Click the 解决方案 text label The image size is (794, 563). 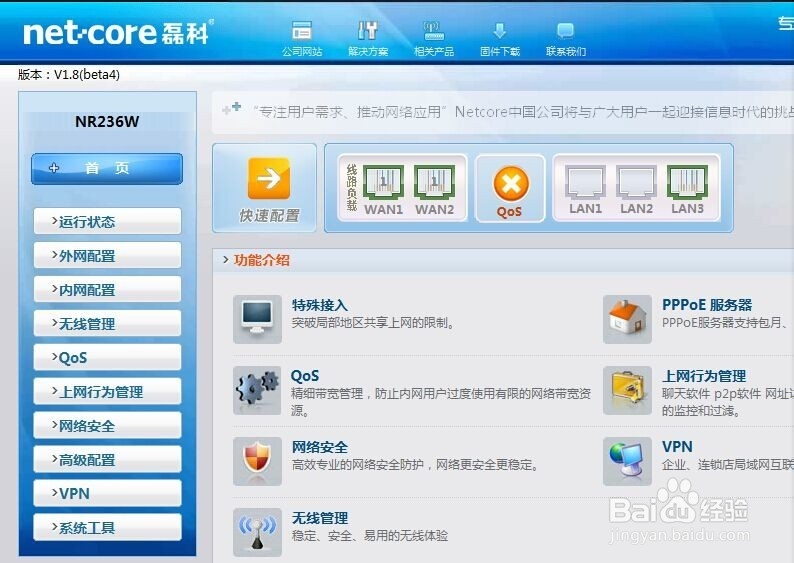(368, 52)
